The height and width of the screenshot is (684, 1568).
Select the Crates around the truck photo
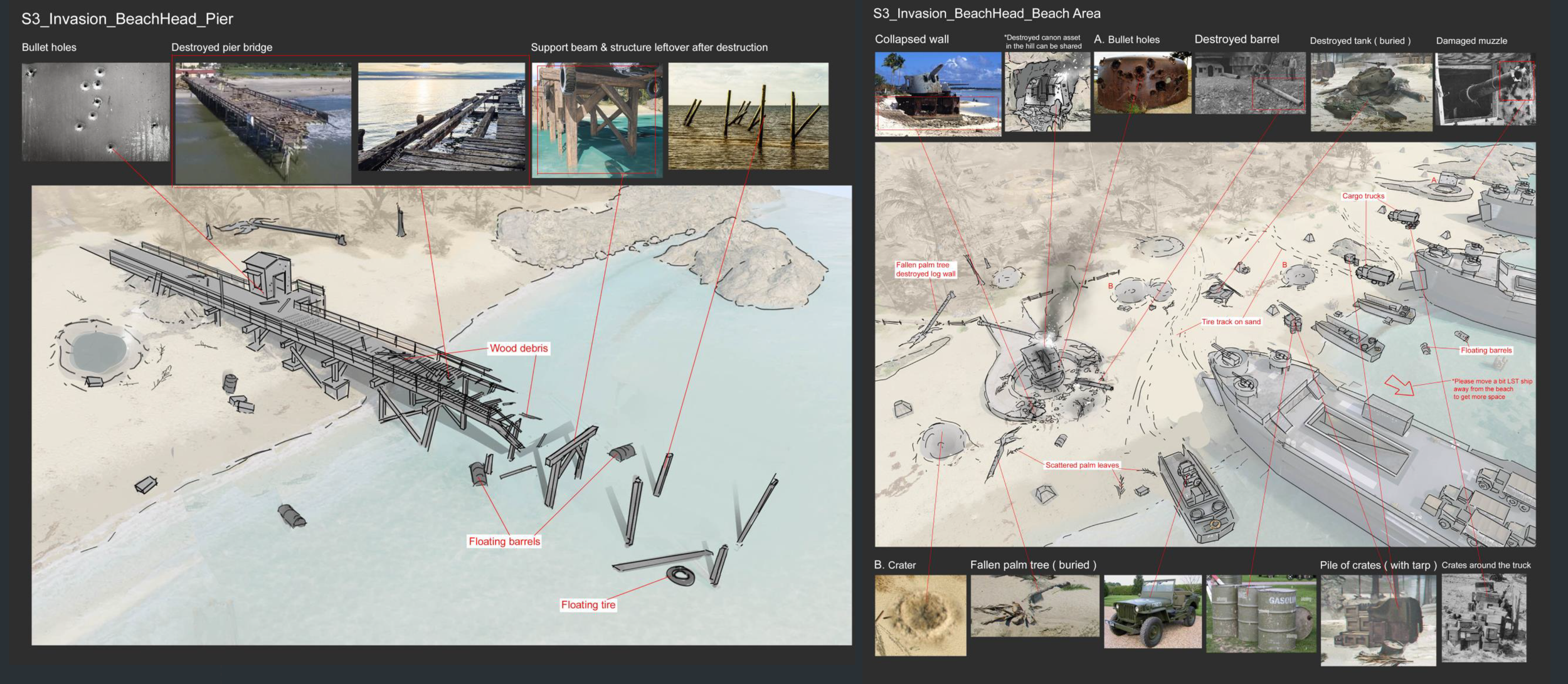1483,618
